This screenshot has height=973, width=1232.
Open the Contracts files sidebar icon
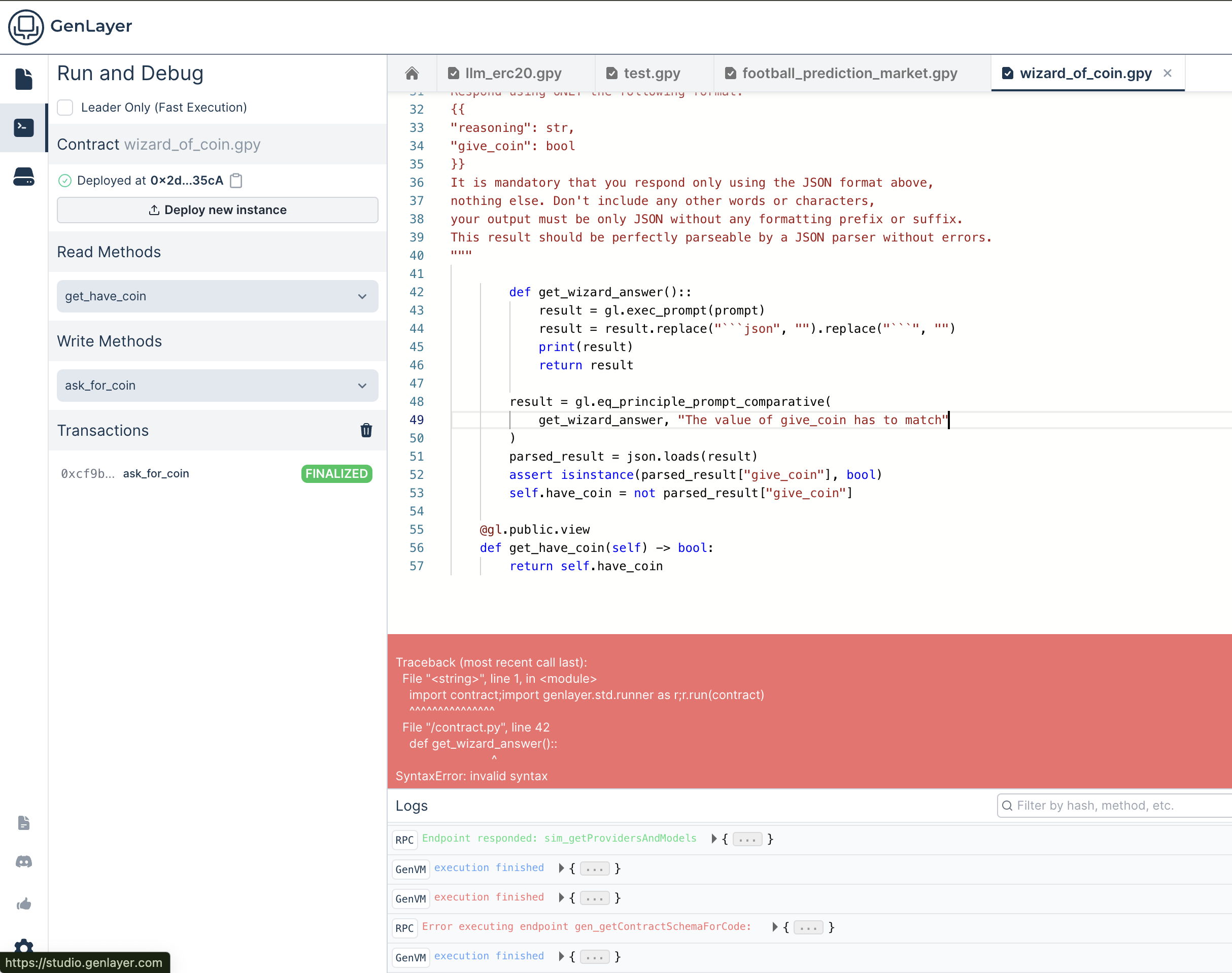23,79
